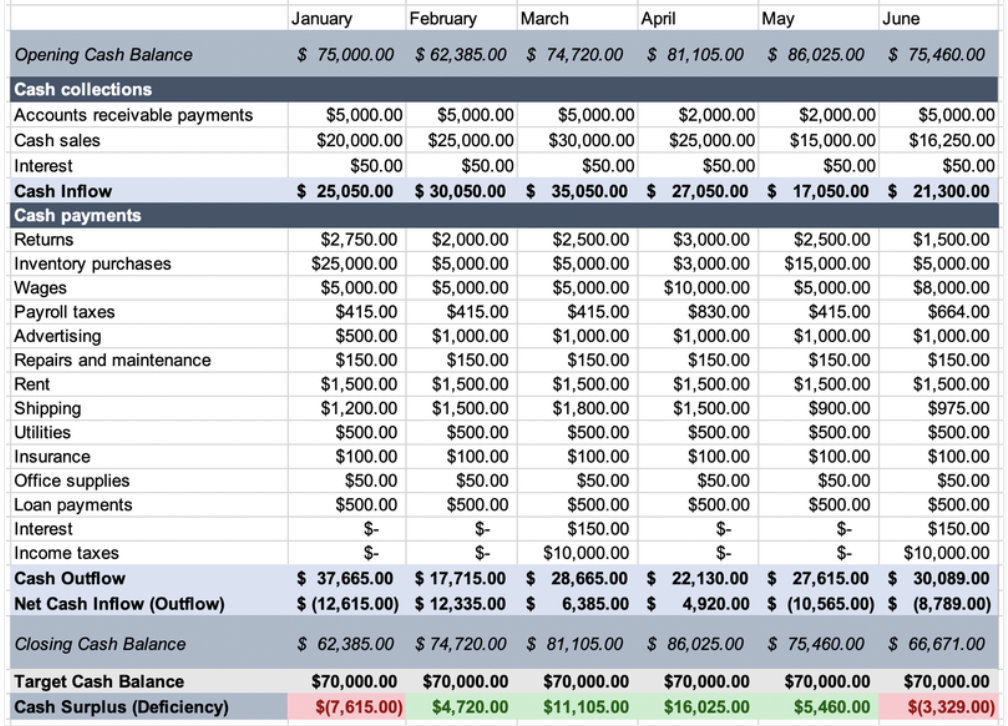Viewport: 1008px width, 726px height.
Task: Select March cash inflow $35,050.00
Action: [577, 191]
